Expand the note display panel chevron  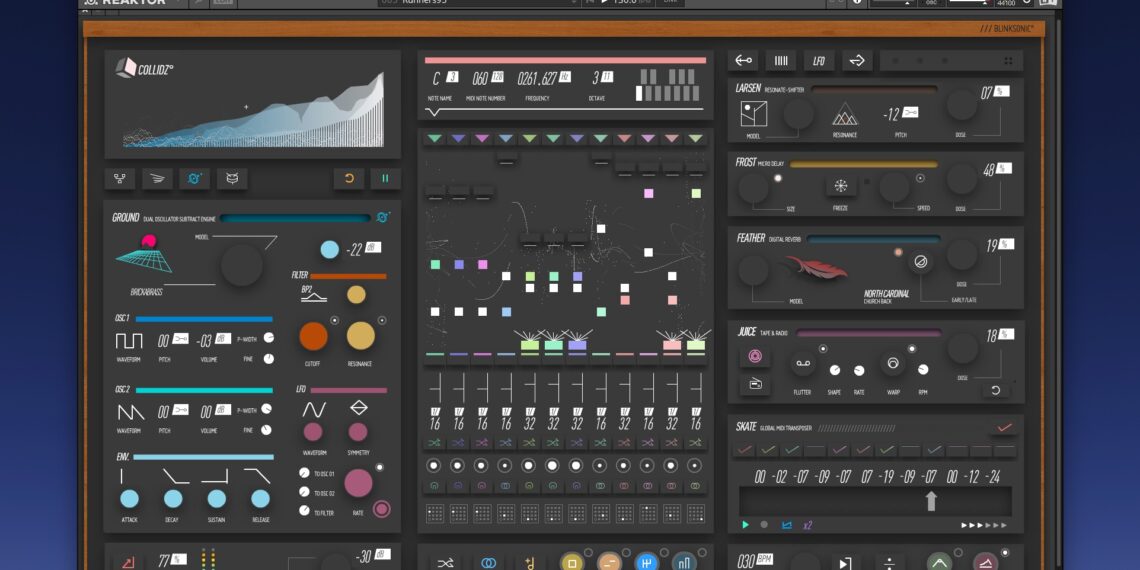tap(432, 113)
